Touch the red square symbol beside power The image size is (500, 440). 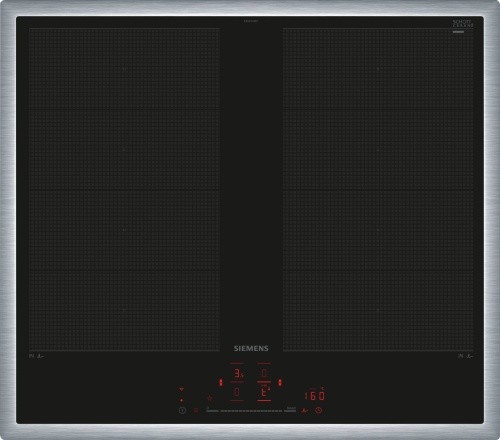pyautogui.click(x=196, y=410)
